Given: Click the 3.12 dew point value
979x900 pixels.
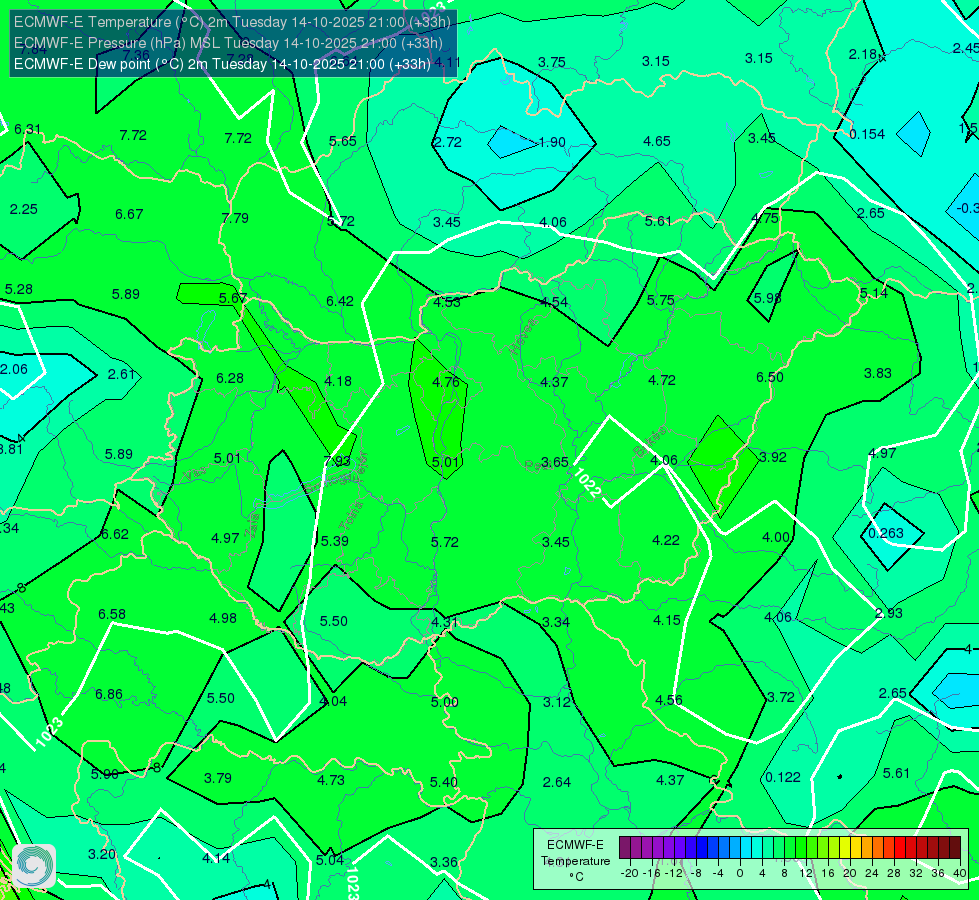Looking at the screenshot, I should coord(556,703).
